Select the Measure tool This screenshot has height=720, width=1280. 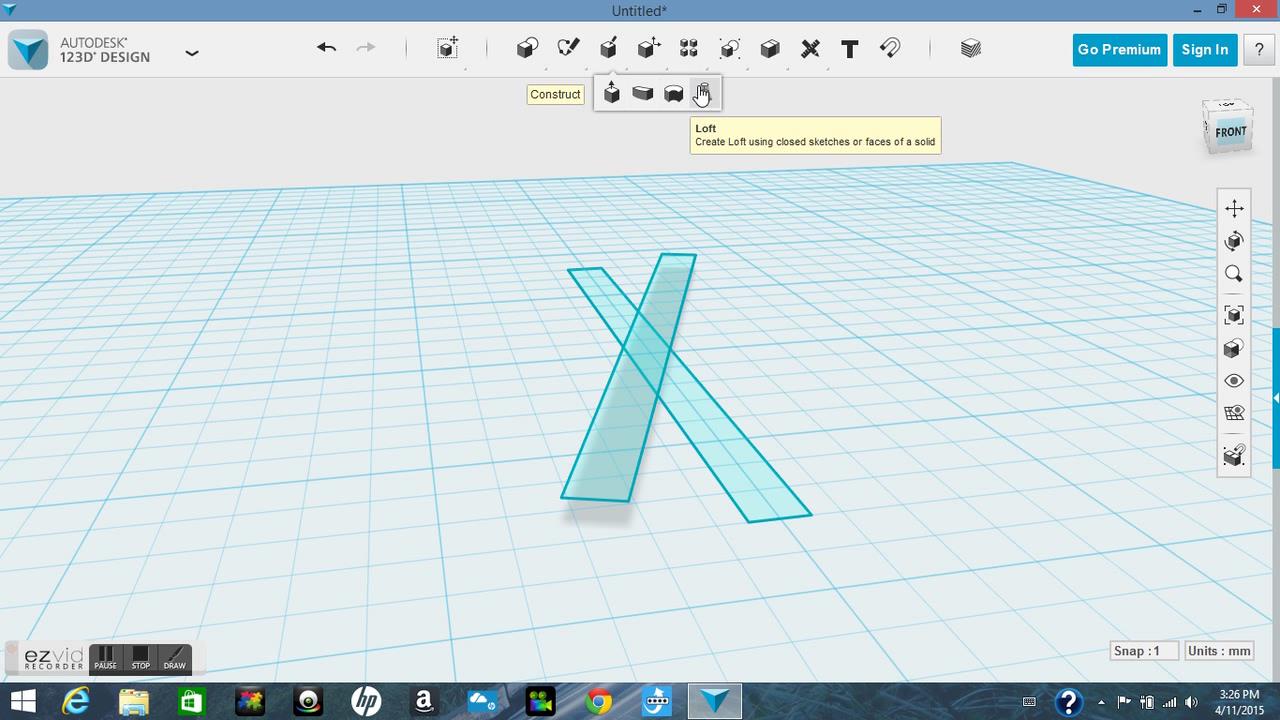coord(810,48)
